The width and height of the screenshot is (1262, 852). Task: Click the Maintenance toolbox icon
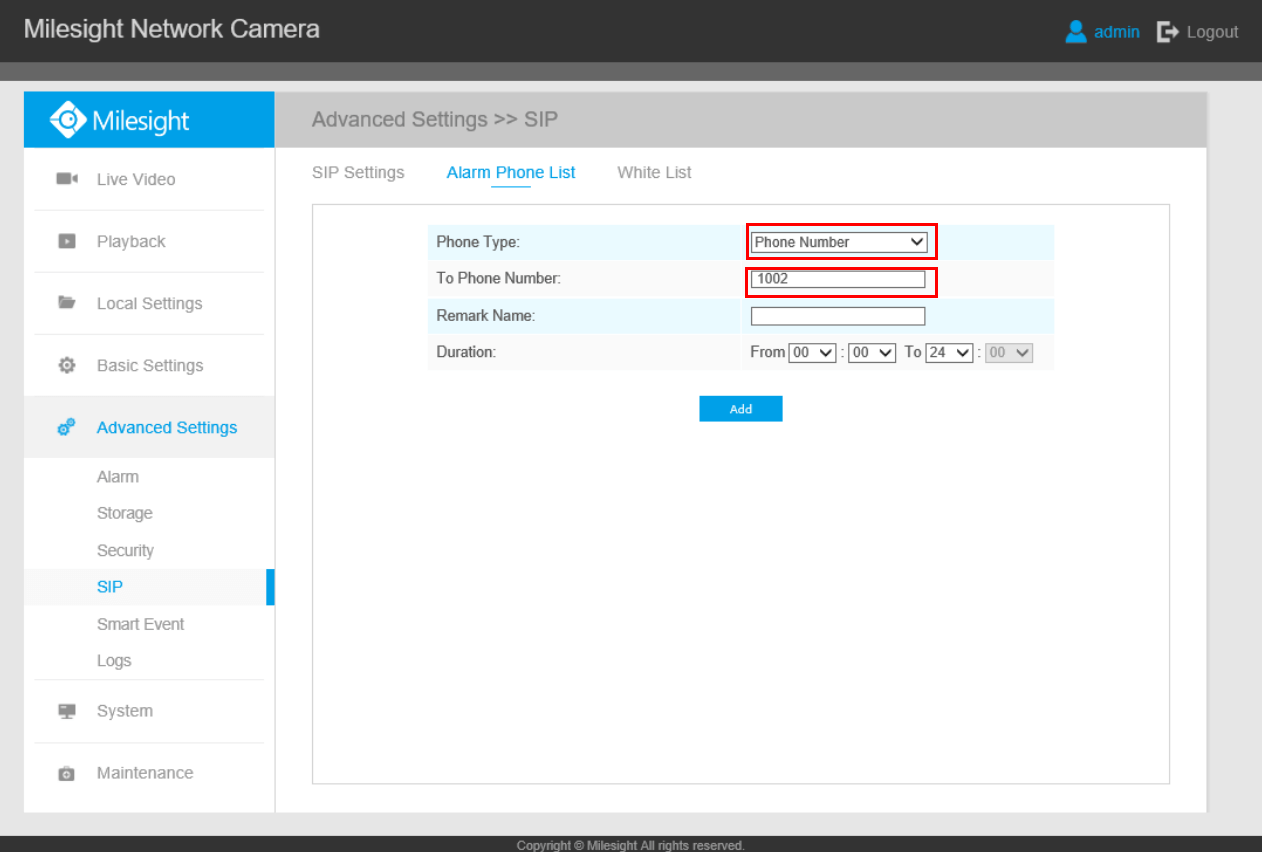[x=67, y=773]
